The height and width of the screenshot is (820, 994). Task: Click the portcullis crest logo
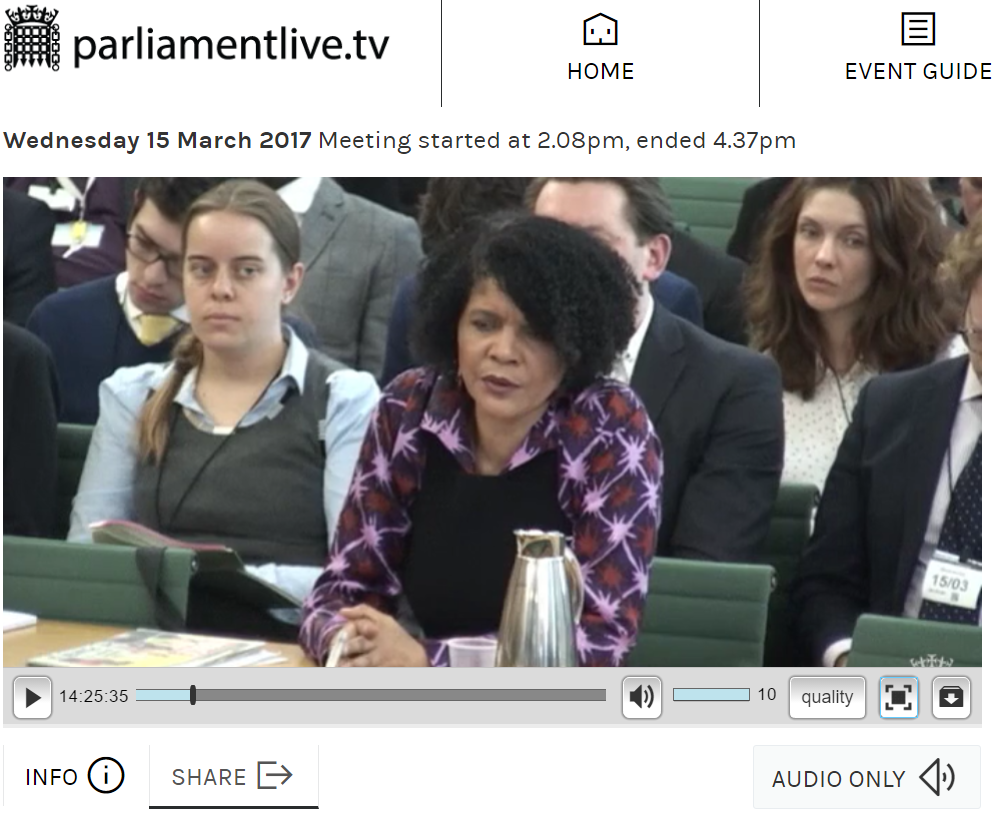[32, 38]
